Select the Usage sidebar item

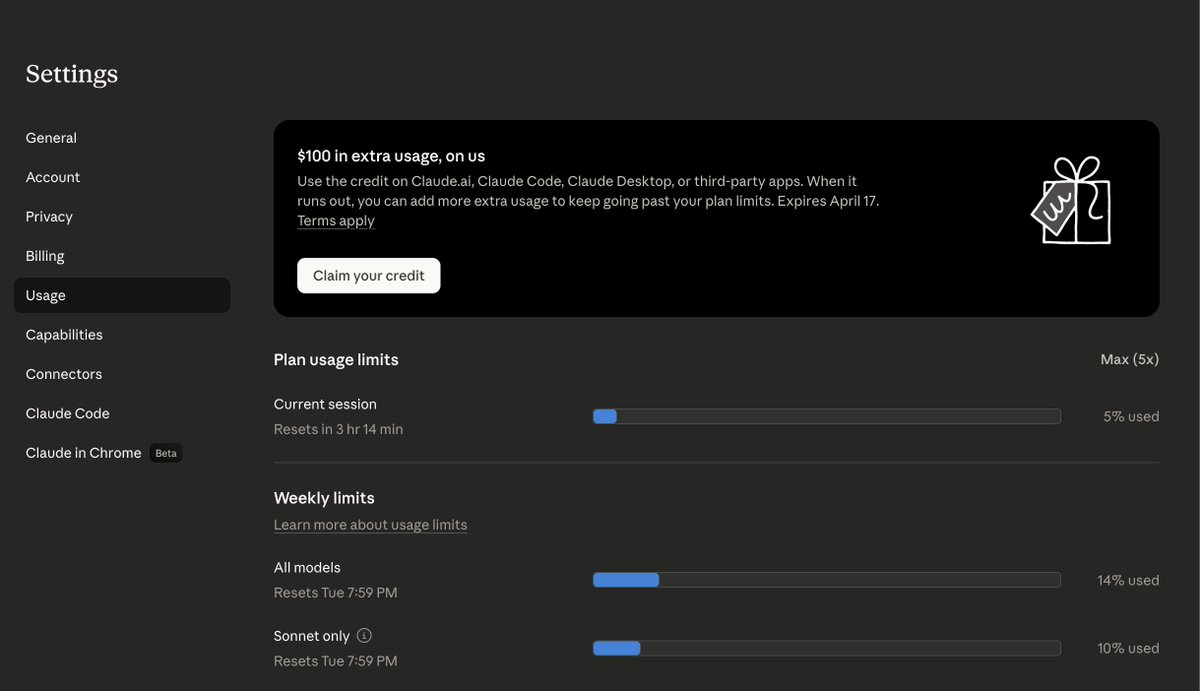(x=122, y=295)
